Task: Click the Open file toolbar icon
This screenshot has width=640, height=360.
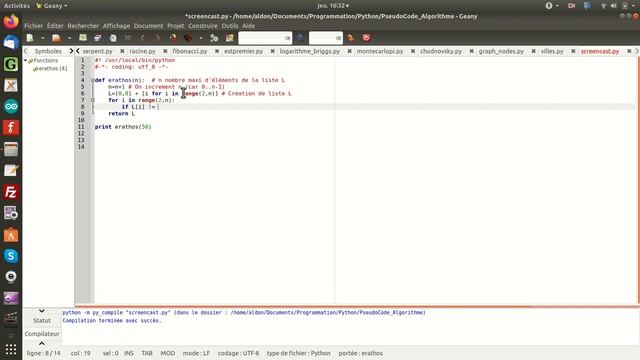Action: (x=56, y=38)
